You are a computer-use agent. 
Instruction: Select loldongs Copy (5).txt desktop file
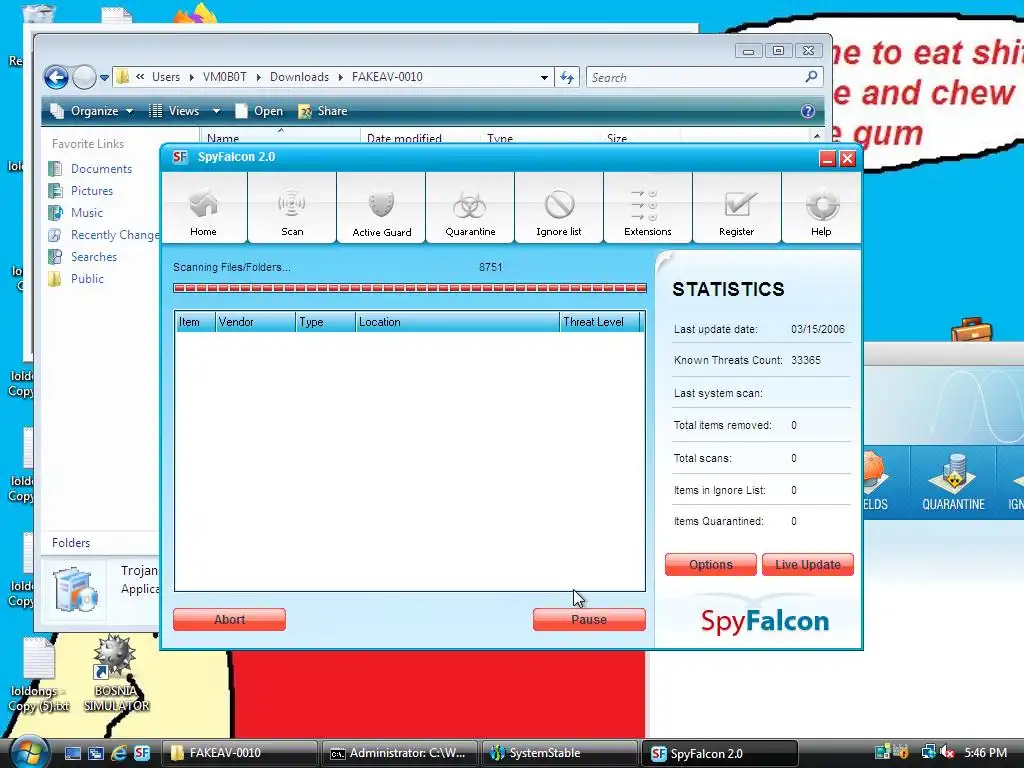coord(39,675)
